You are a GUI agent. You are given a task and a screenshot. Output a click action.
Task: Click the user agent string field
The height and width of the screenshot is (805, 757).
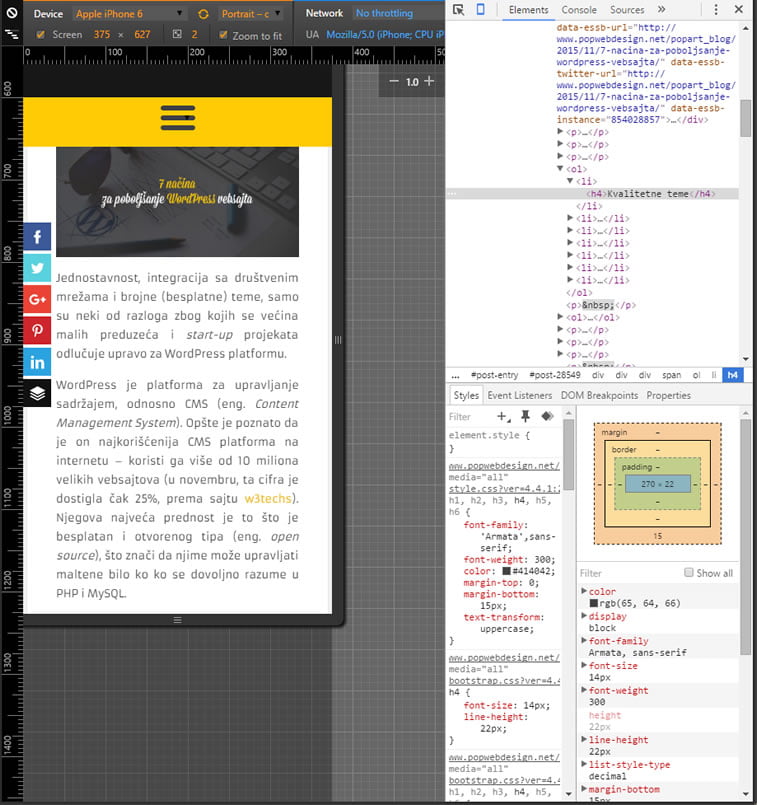pyautogui.click(x=384, y=34)
